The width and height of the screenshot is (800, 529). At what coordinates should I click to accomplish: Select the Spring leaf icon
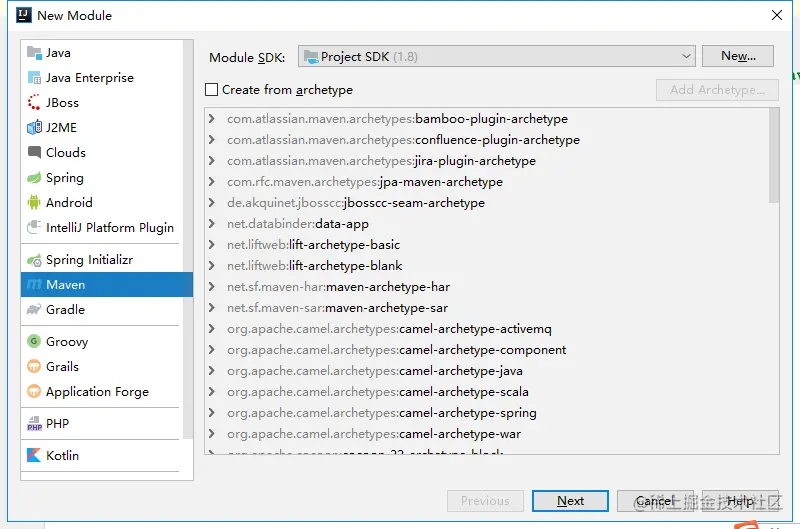(34, 178)
